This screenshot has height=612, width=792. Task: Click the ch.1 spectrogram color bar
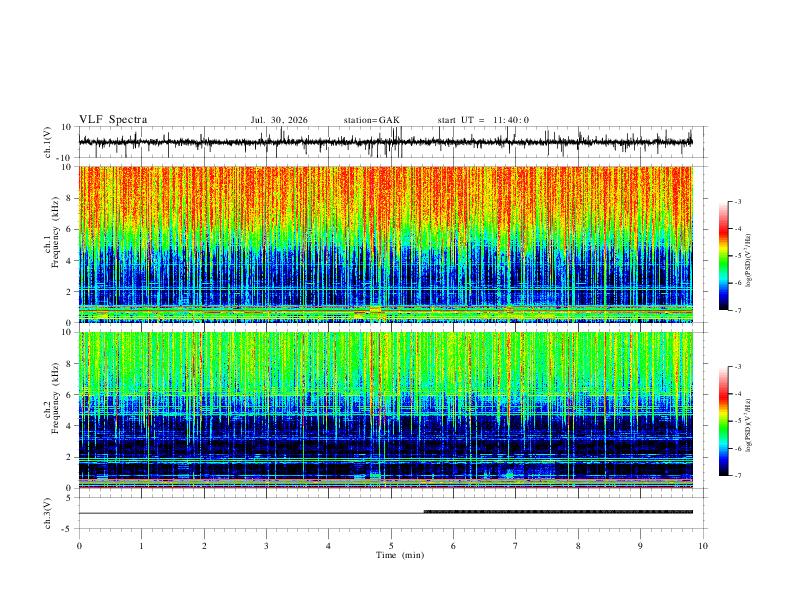[x=723, y=256]
